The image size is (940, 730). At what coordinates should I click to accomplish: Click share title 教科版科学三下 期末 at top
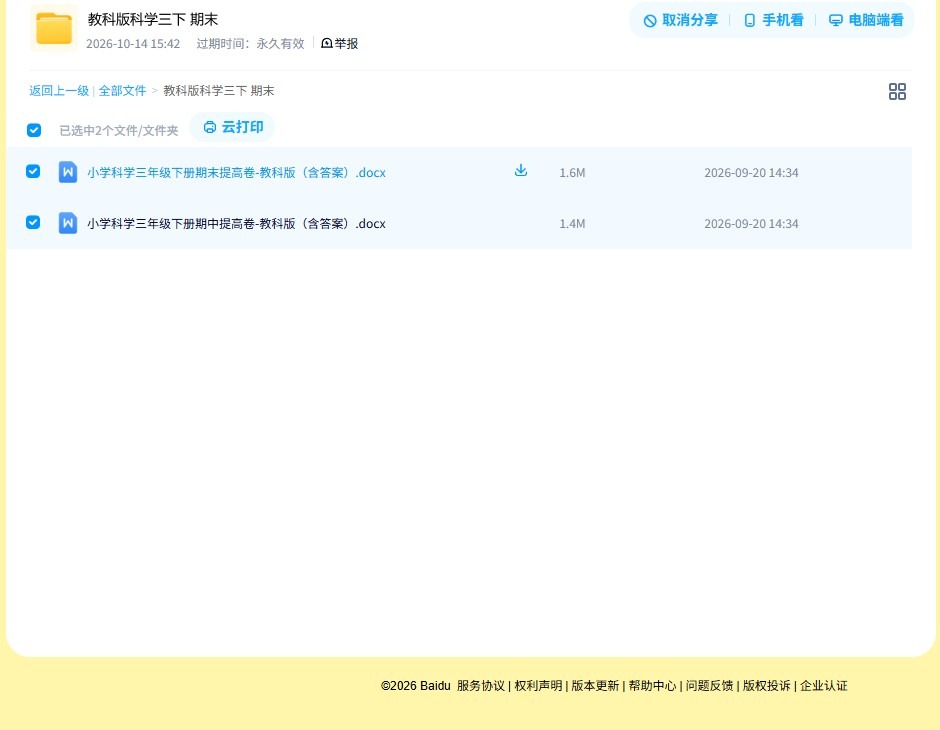153,19
